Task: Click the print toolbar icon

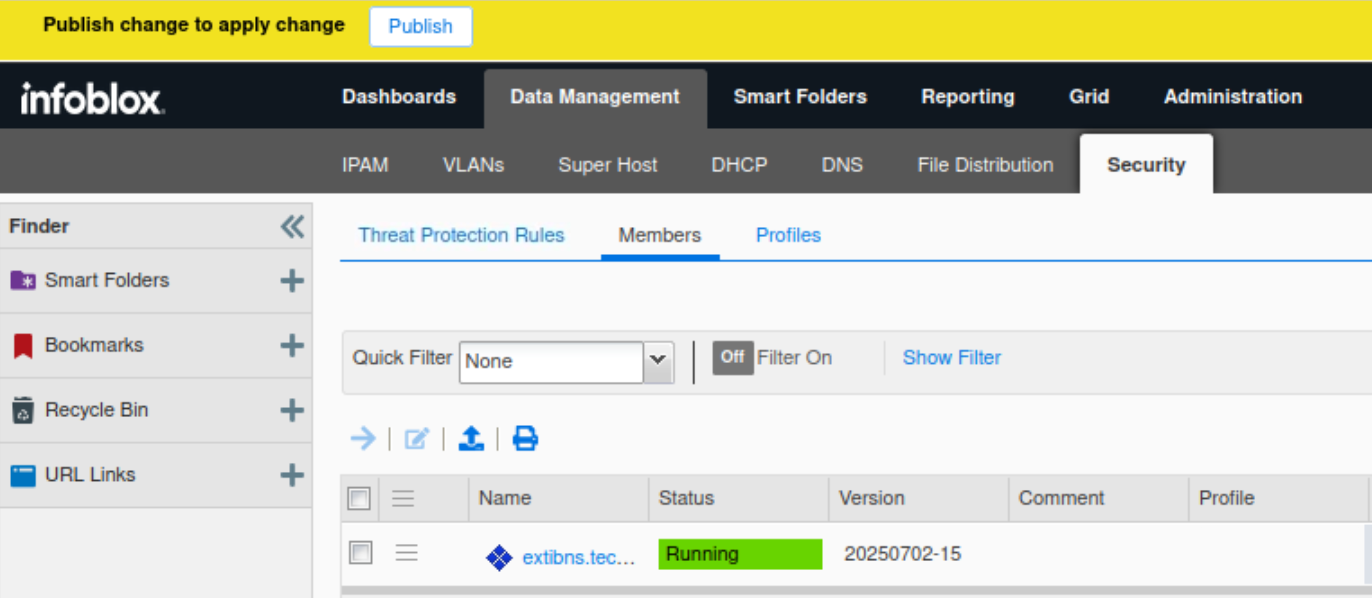Action: point(525,438)
